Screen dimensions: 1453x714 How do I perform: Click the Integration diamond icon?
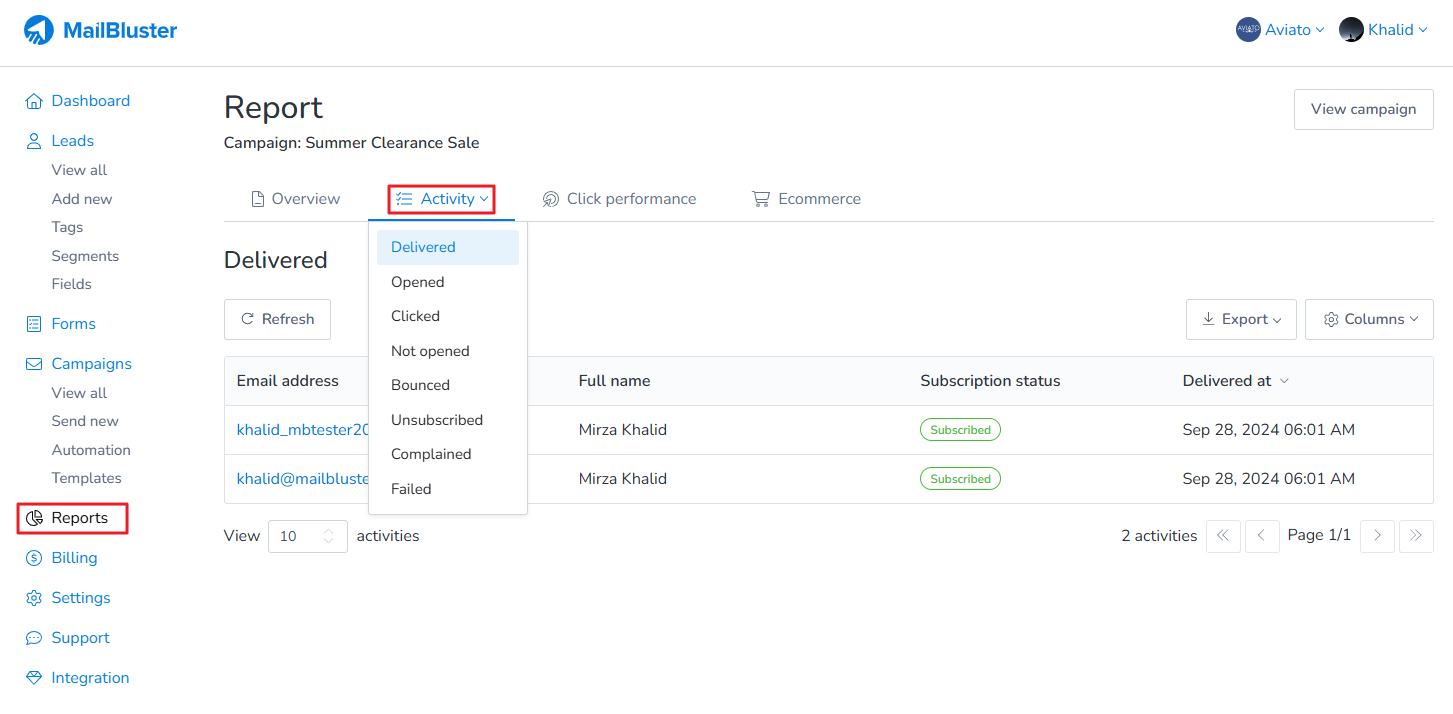[34, 678]
